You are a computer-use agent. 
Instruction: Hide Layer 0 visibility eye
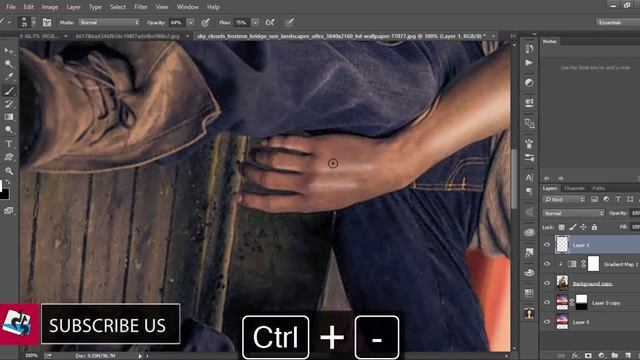[547, 322]
